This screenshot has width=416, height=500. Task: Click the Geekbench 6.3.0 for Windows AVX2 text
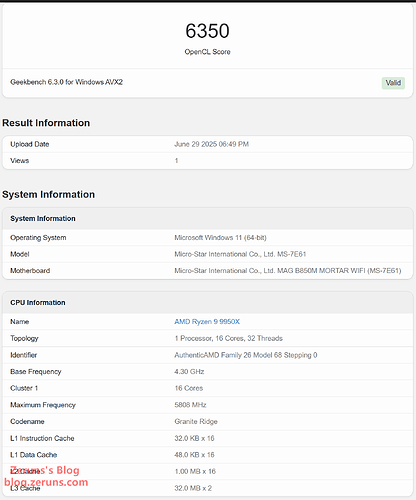pos(66,82)
